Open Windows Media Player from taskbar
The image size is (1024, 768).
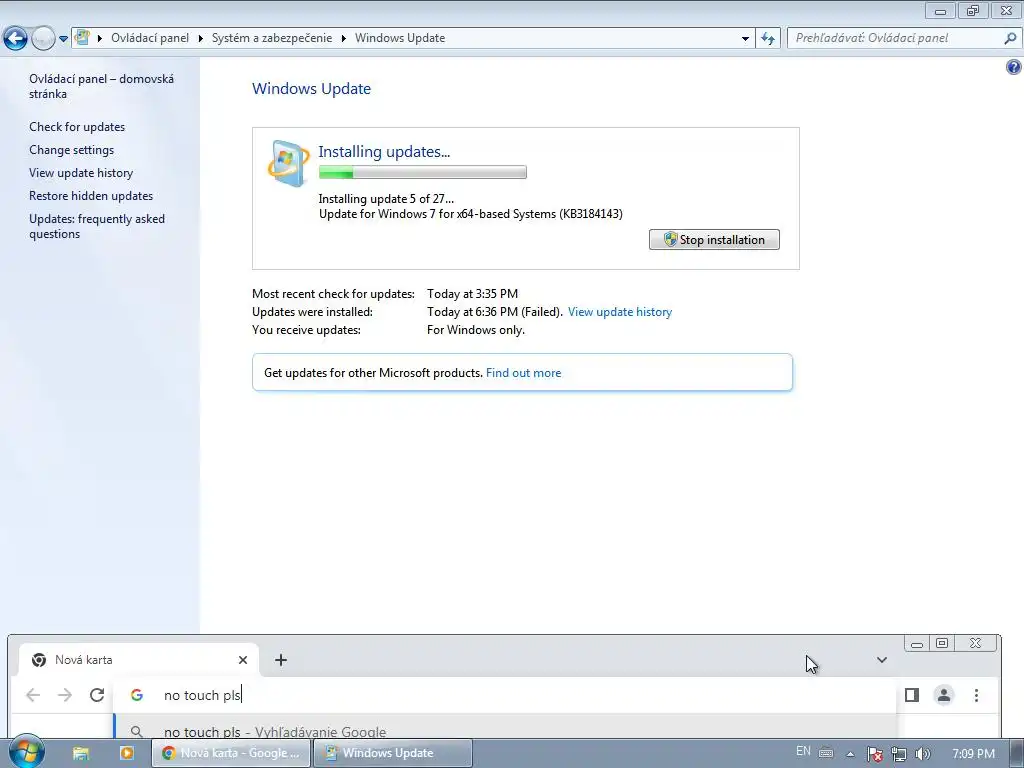[127, 753]
